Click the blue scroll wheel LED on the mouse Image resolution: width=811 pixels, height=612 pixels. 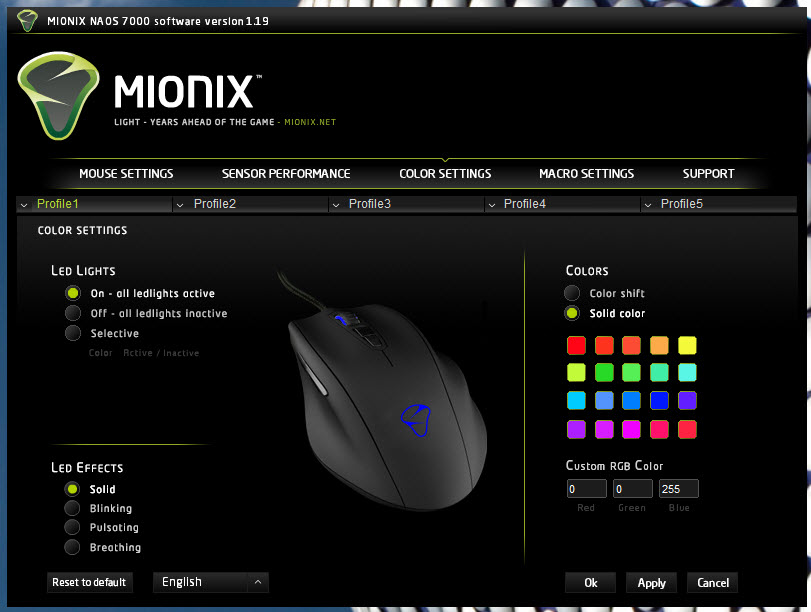(x=340, y=319)
